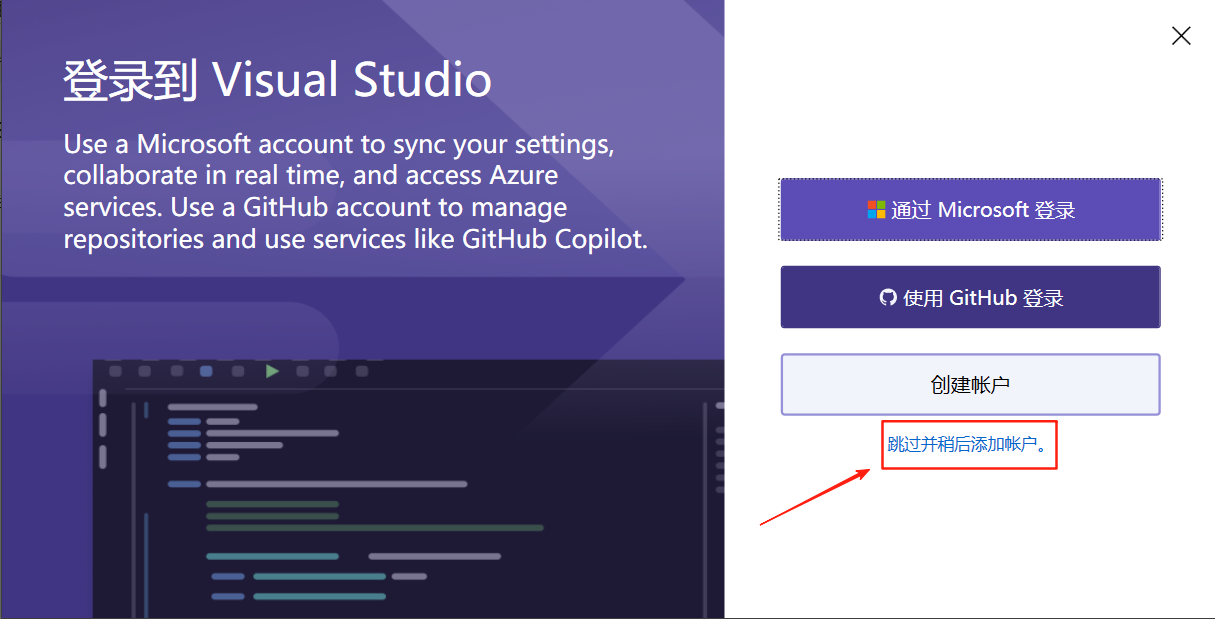The width and height of the screenshot is (1215, 619).
Task: Click the last gray square icon in the toolbar row
Action: click(361, 372)
